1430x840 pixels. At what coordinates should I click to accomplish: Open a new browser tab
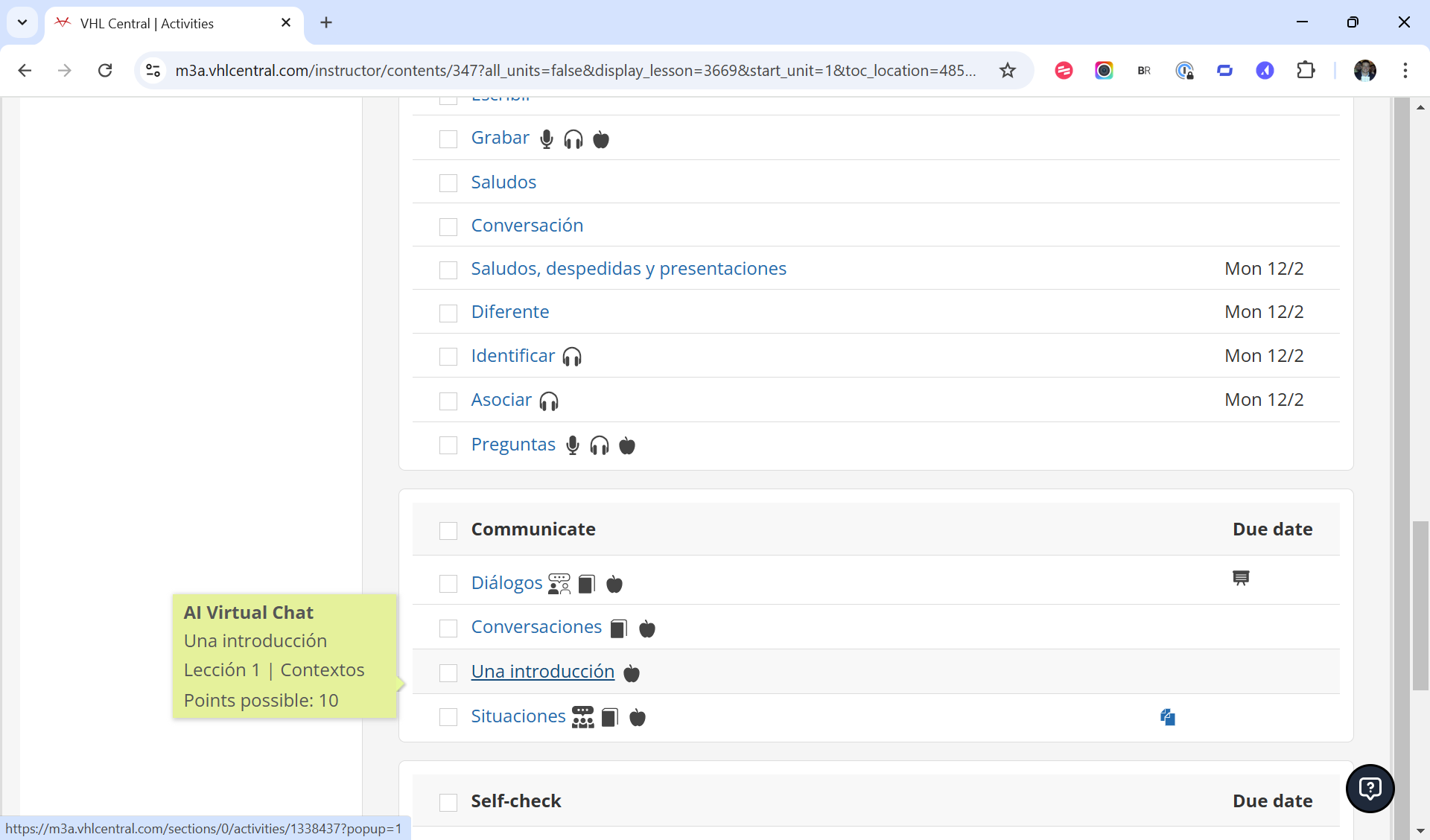coord(326,23)
